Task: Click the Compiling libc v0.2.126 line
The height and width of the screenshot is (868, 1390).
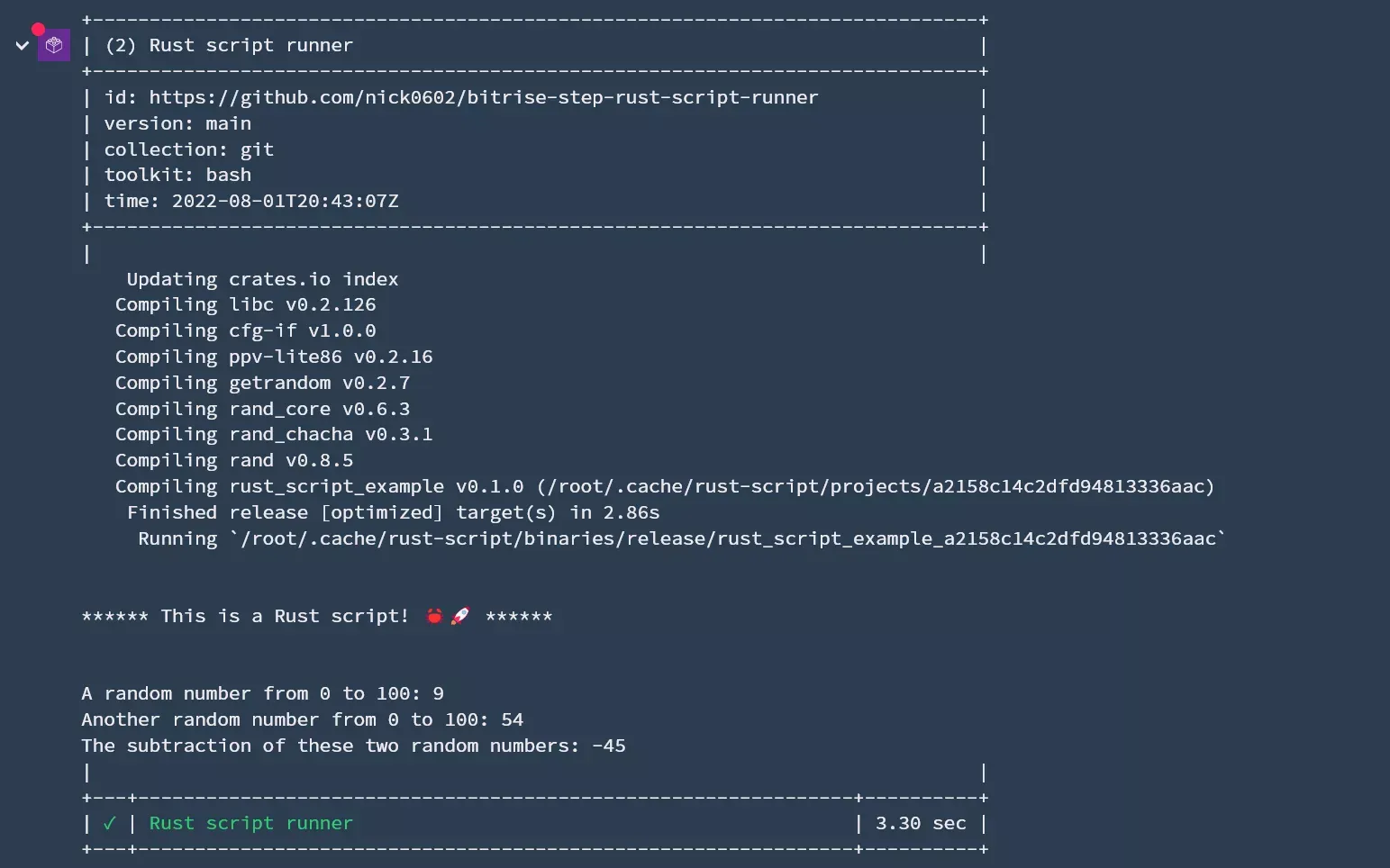Action: [245, 304]
